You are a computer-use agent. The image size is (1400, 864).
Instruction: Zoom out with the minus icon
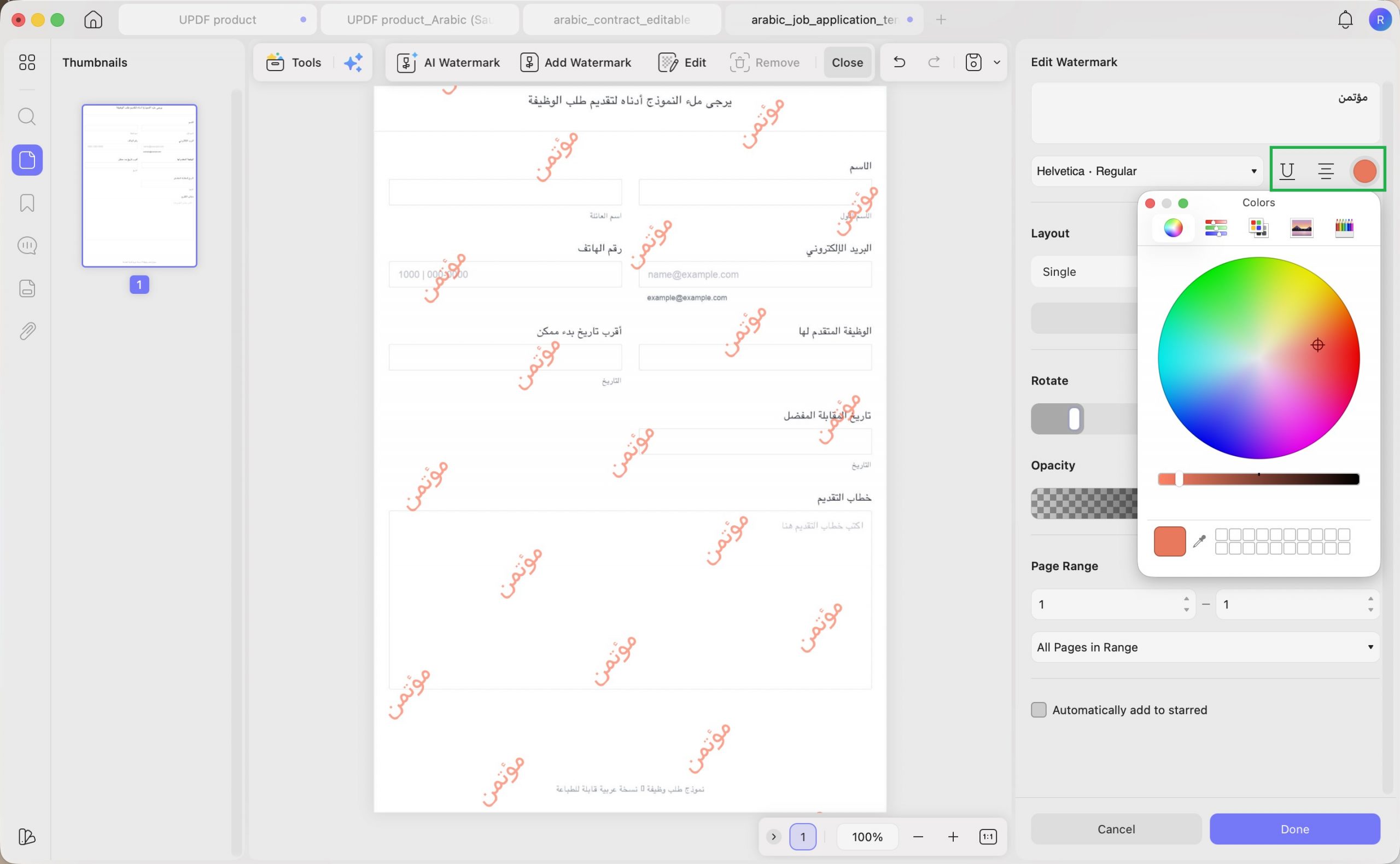coord(918,837)
